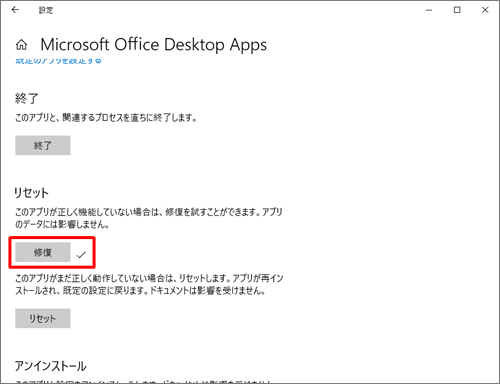Click the 修復 repair button
Screen dimensions: 500x384
click(x=43, y=252)
